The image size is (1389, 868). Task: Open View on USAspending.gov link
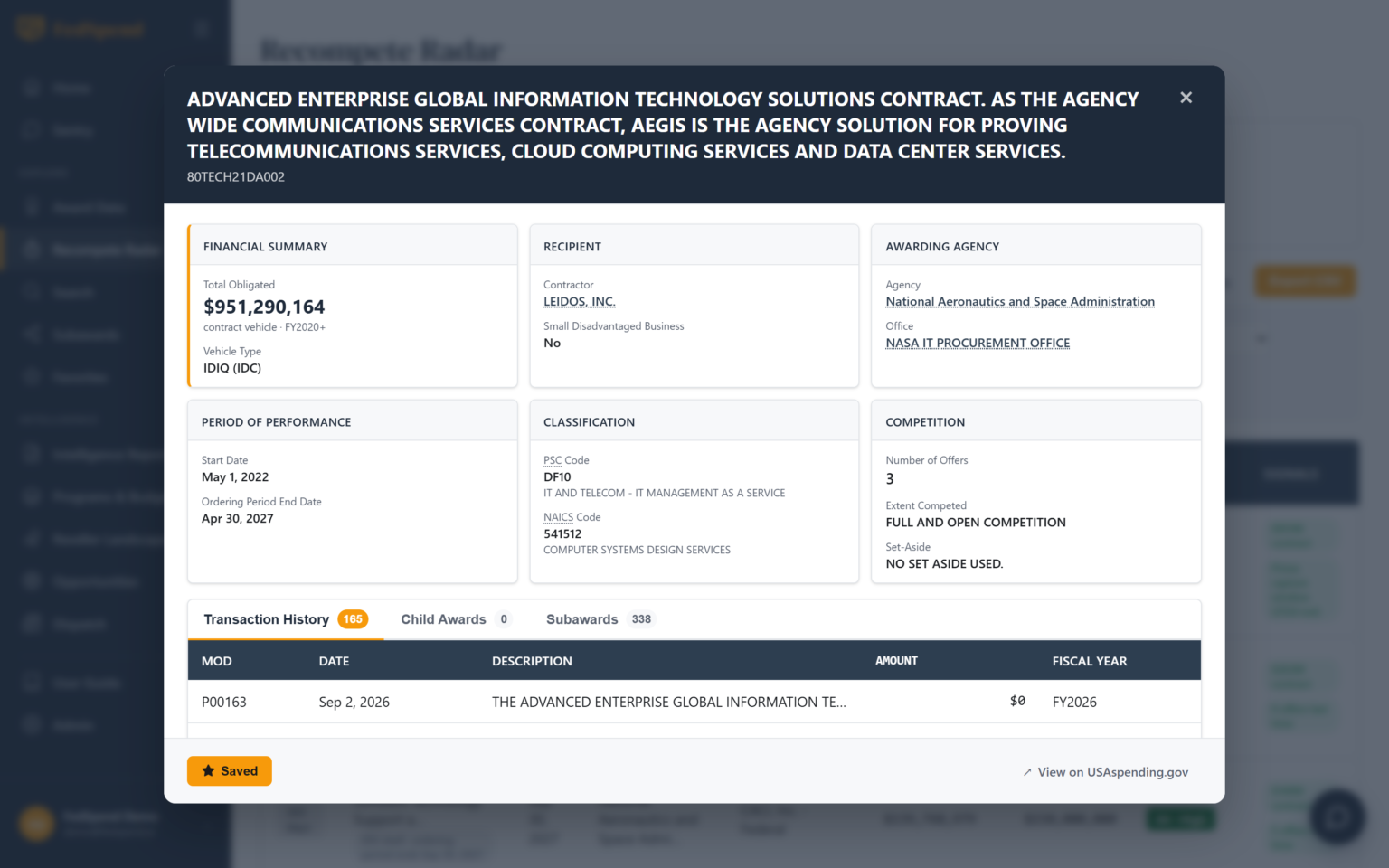(1105, 772)
